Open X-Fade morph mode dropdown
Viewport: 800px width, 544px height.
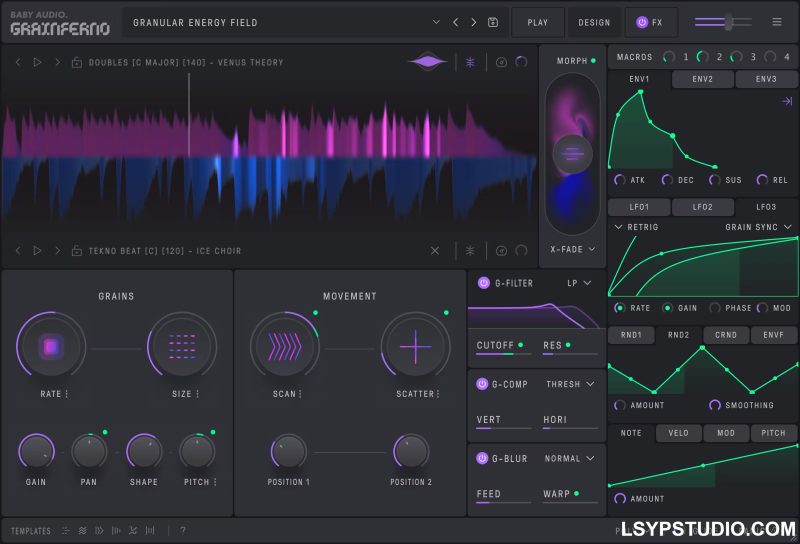click(572, 250)
